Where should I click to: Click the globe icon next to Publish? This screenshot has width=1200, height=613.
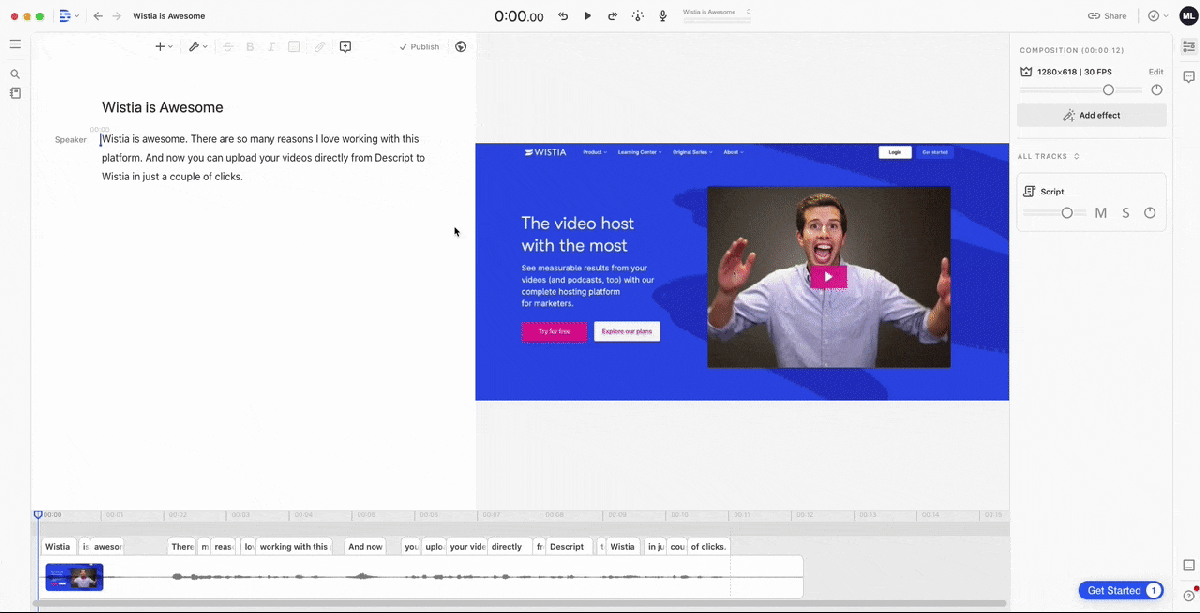(x=460, y=46)
